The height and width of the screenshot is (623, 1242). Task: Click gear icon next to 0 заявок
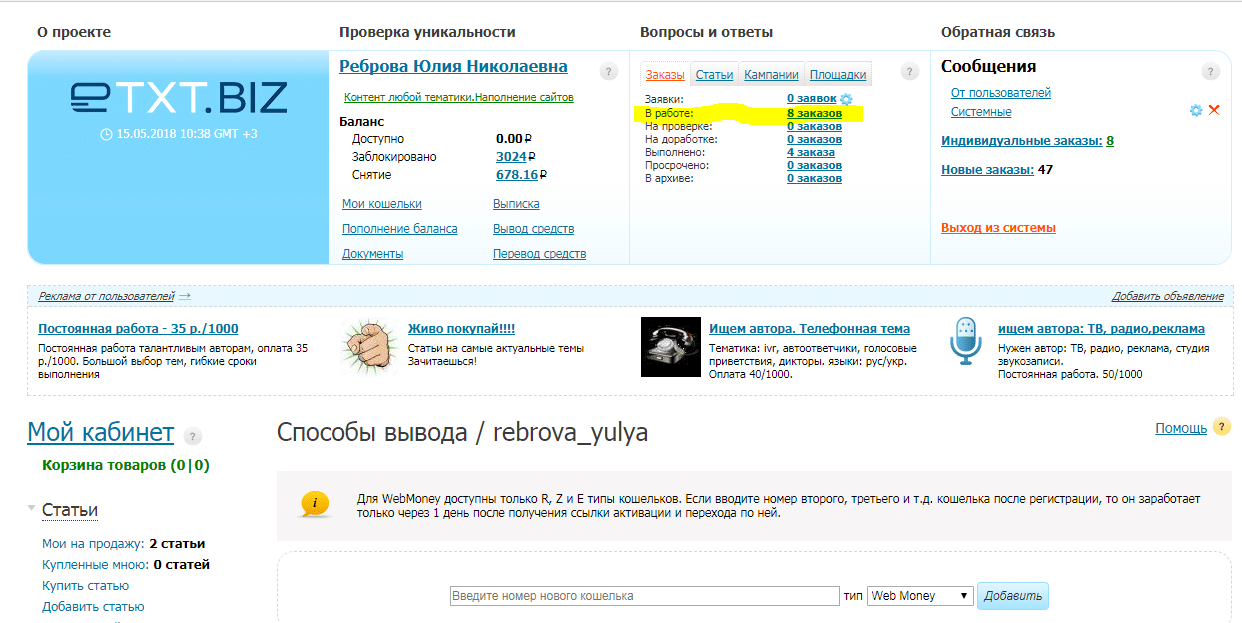846,99
